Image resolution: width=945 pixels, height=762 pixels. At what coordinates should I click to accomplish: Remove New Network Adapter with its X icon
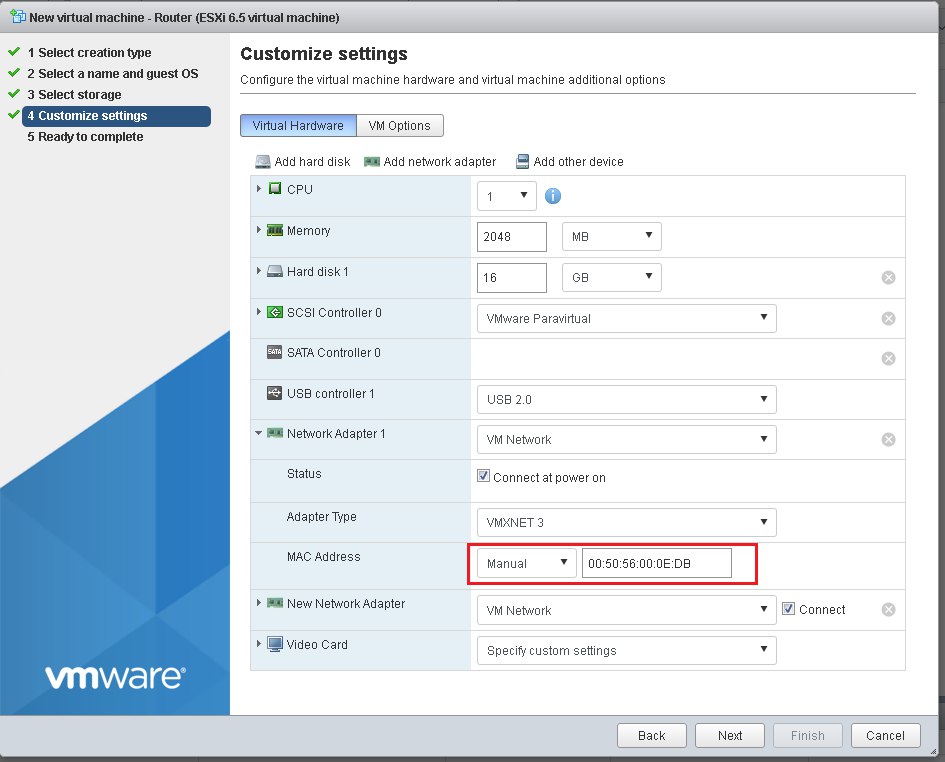click(x=888, y=609)
